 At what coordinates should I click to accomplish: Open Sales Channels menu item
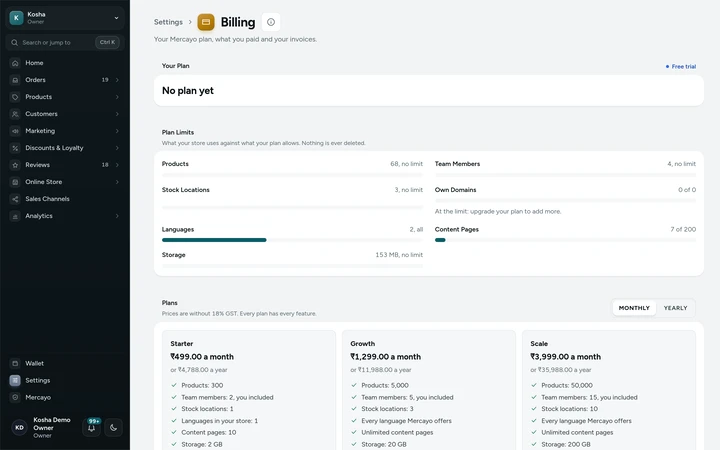pos(65,199)
